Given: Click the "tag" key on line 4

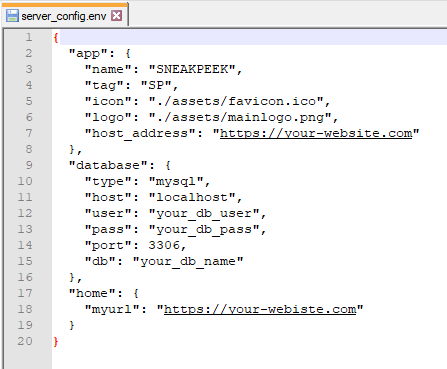Looking at the screenshot, I should pyautogui.click(x=104, y=85).
